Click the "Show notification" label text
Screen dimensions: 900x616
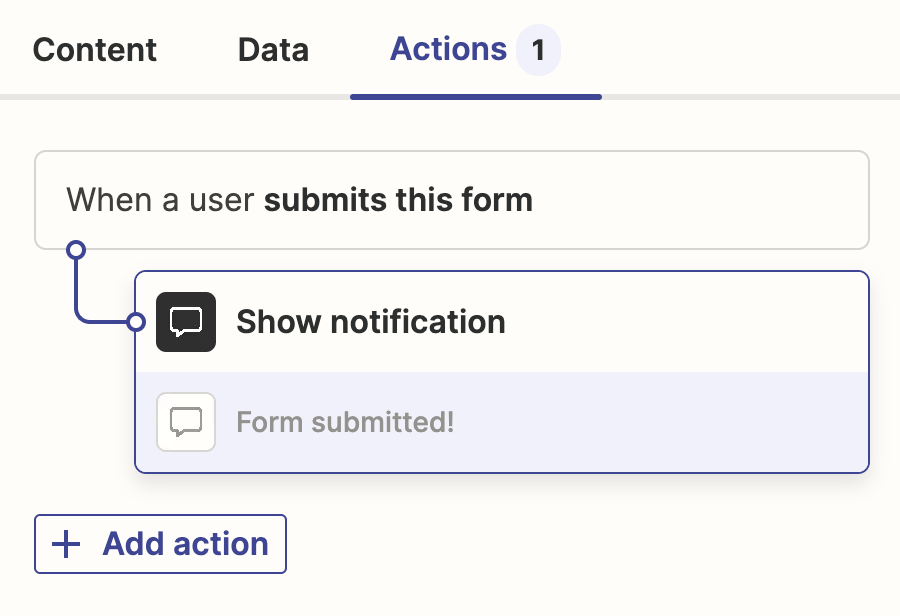[370, 322]
